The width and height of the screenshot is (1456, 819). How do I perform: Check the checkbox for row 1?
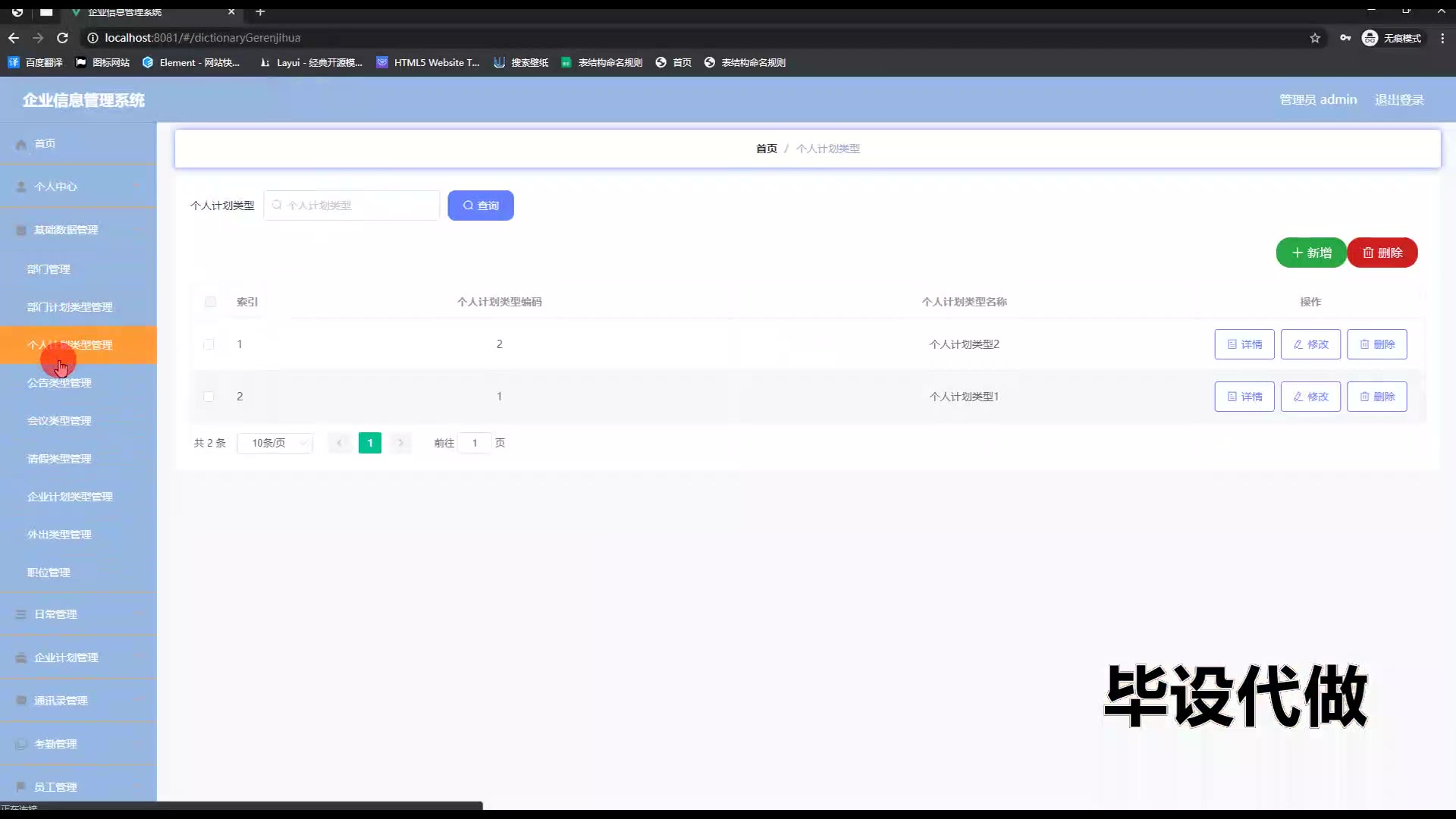[x=209, y=344]
